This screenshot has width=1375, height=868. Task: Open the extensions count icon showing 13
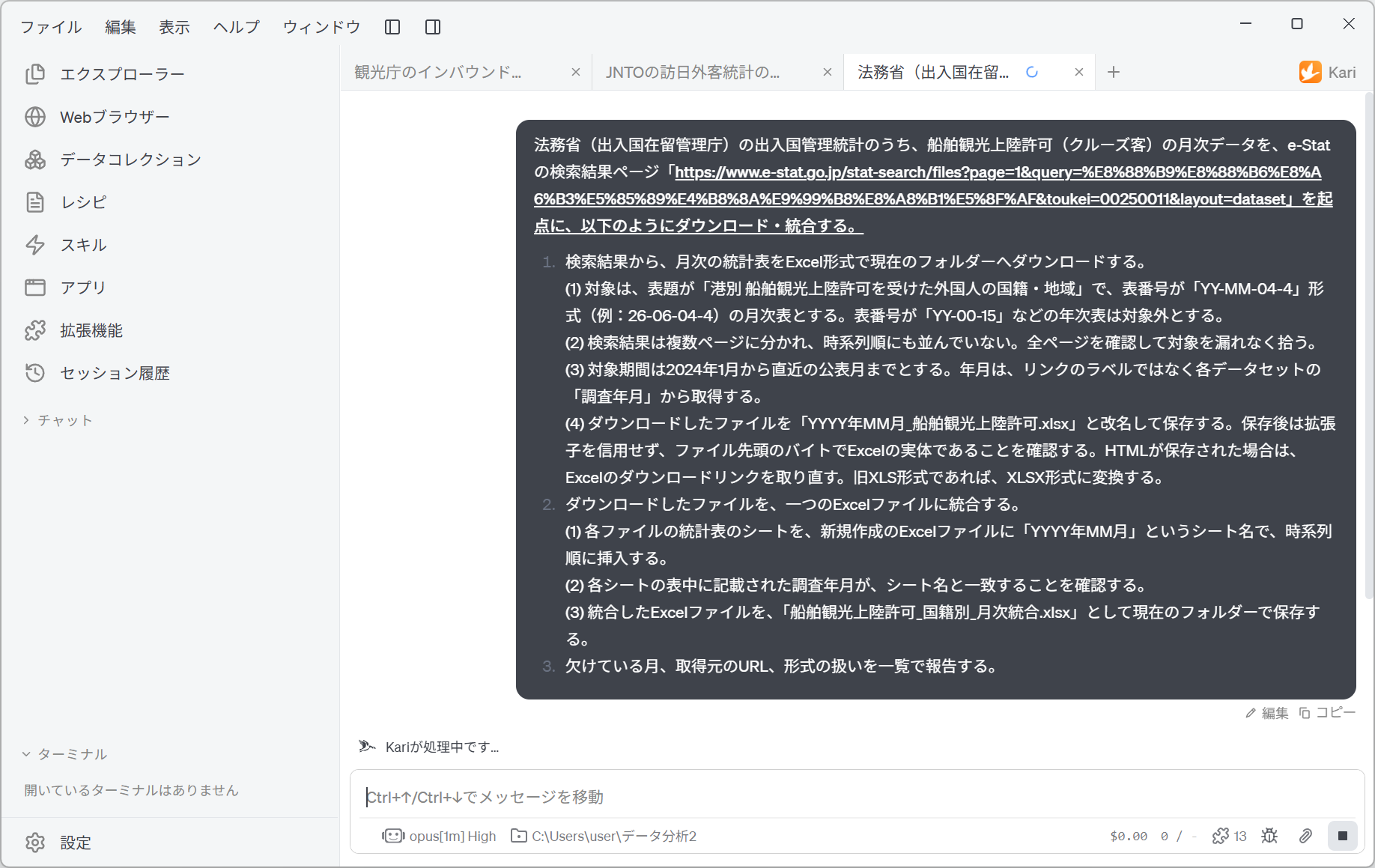coord(1229,836)
